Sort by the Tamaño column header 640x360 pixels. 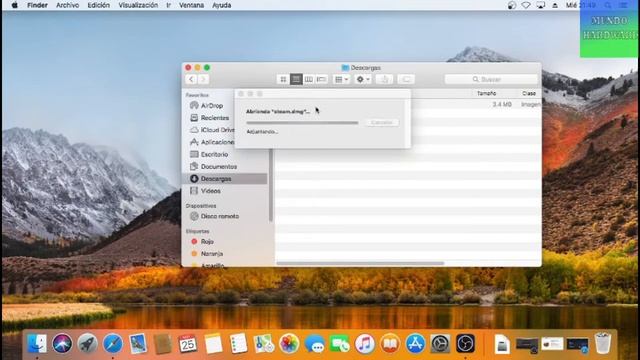click(487, 93)
